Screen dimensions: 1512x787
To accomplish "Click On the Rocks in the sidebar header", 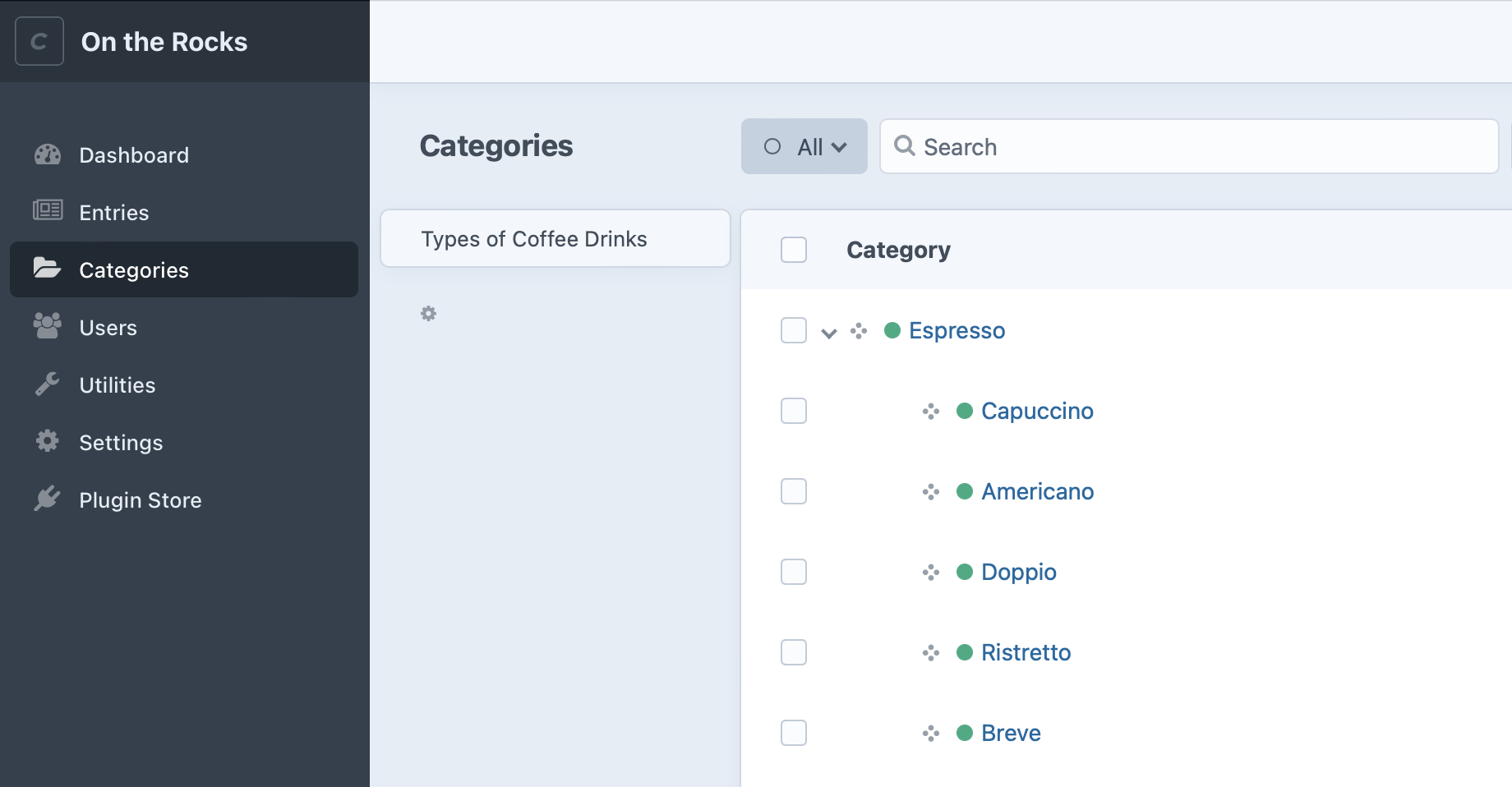I will coord(164,41).
